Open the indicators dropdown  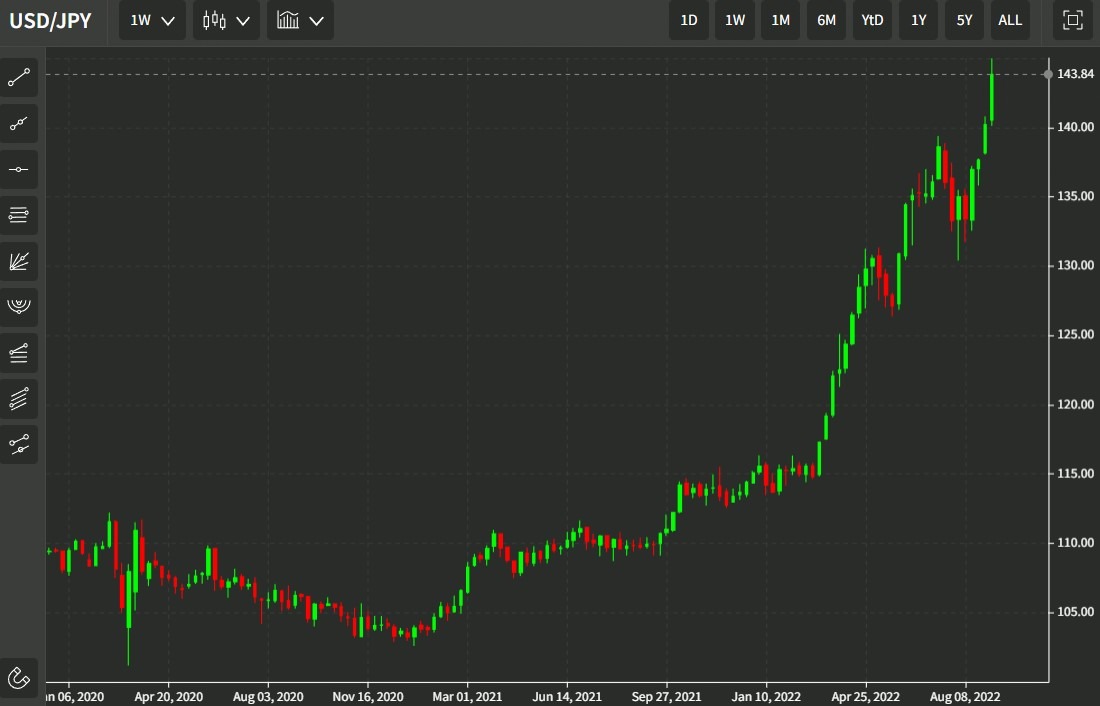(x=300, y=20)
